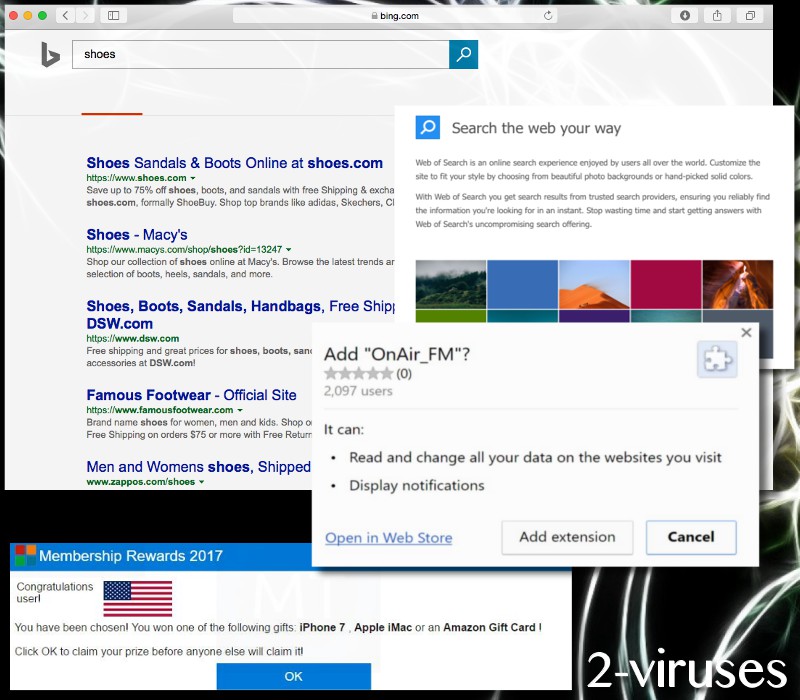
Task: Open tab overview from the toolbar
Action: pos(750,15)
